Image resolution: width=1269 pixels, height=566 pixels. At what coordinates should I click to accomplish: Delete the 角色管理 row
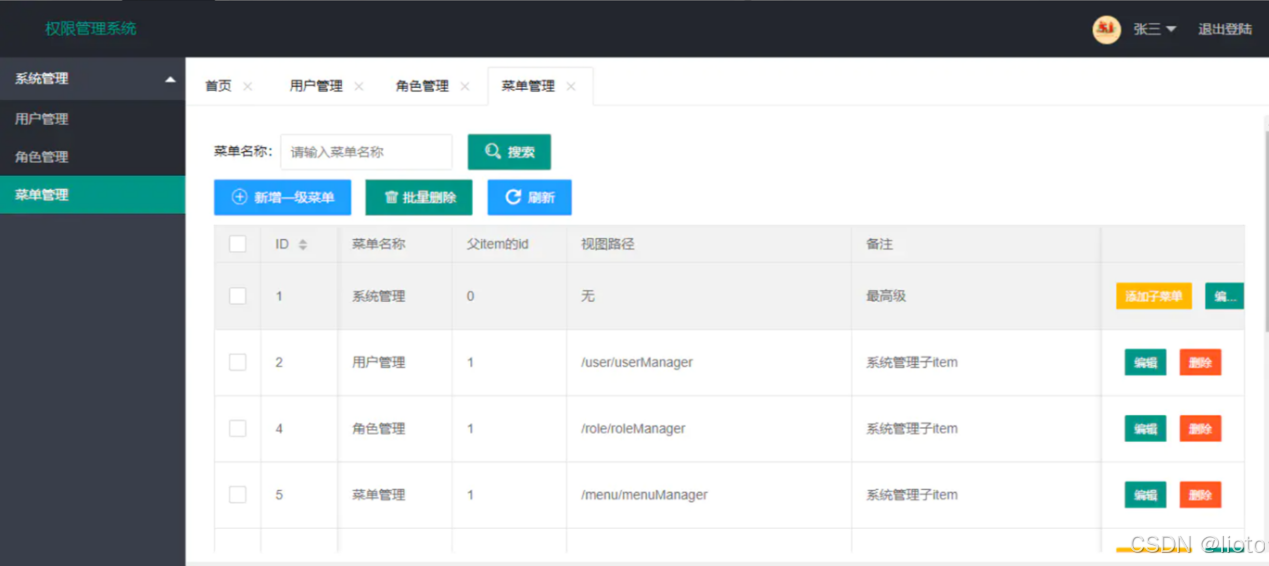1200,428
